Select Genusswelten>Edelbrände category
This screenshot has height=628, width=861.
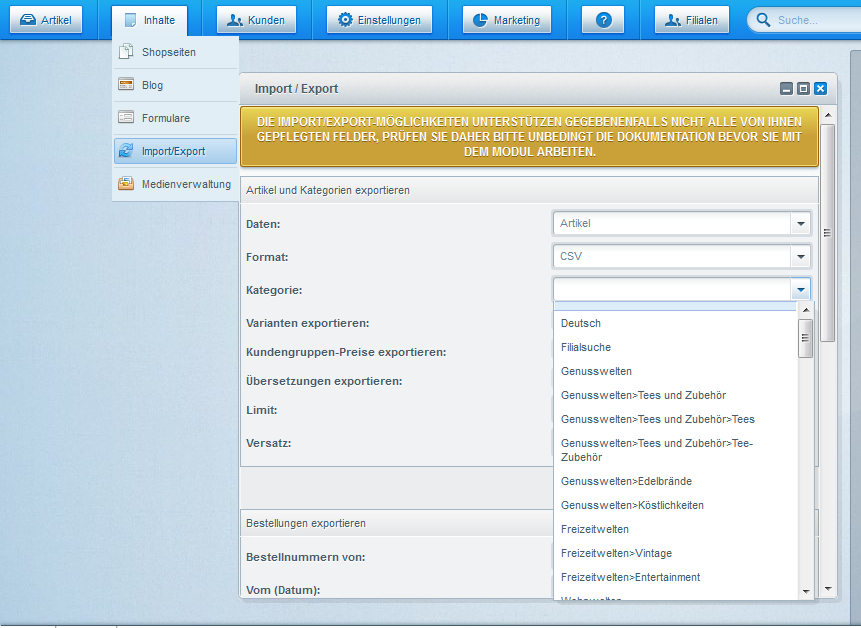626,481
